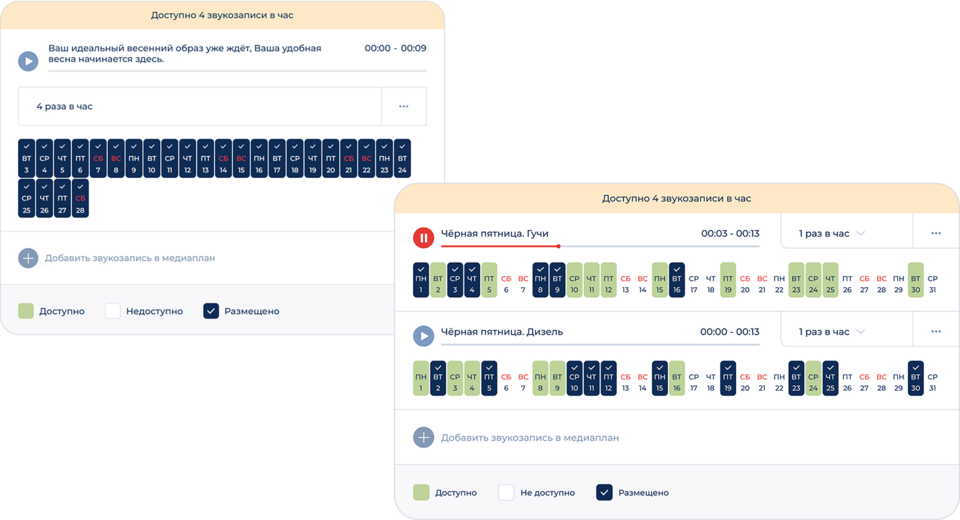960x520 pixels.
Task: Open three-dots menu next to 4 раза в час
Action: (x=403, y=106)
